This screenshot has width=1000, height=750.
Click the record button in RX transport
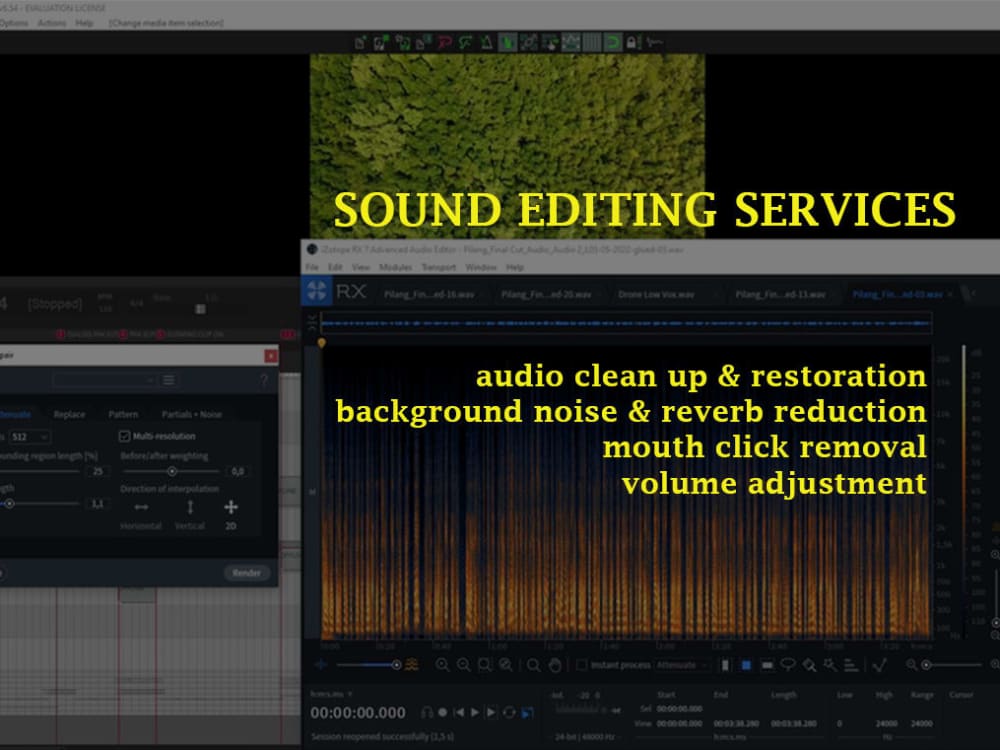(x=443, y=712)
